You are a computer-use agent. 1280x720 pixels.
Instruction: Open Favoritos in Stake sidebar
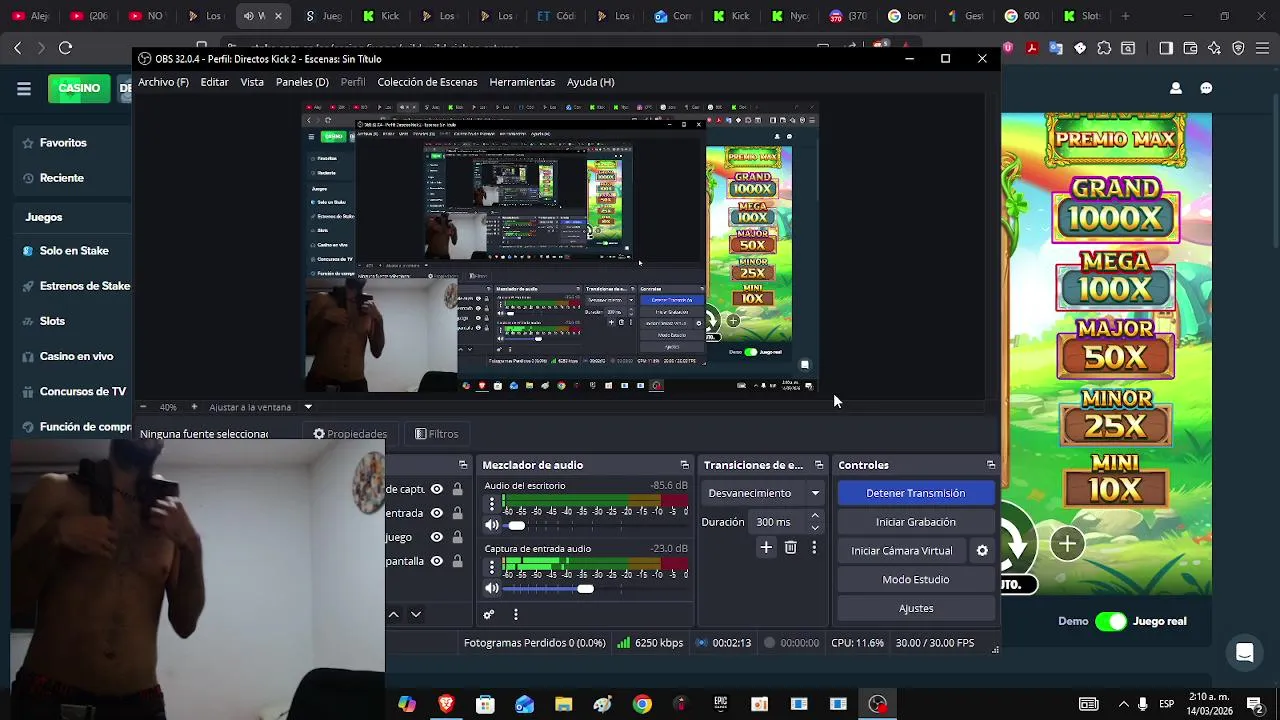click(x=63, y=143)
